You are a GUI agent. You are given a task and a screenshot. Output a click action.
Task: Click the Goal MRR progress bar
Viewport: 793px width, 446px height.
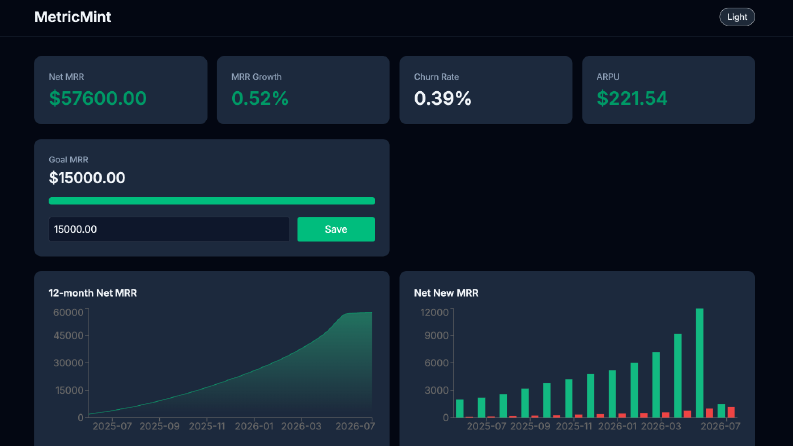click(x=211, y=201)
